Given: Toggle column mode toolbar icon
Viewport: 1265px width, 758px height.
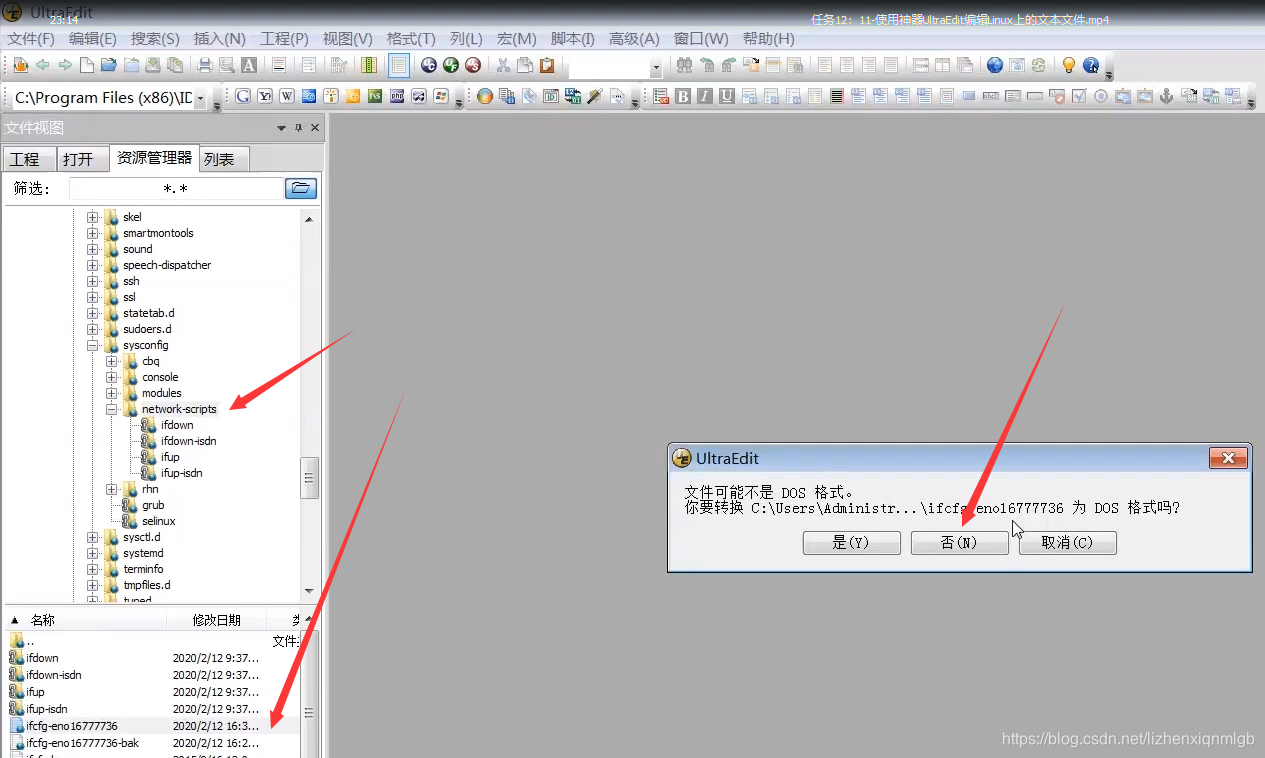Looking at the screenshot, I should pos(369,65).
